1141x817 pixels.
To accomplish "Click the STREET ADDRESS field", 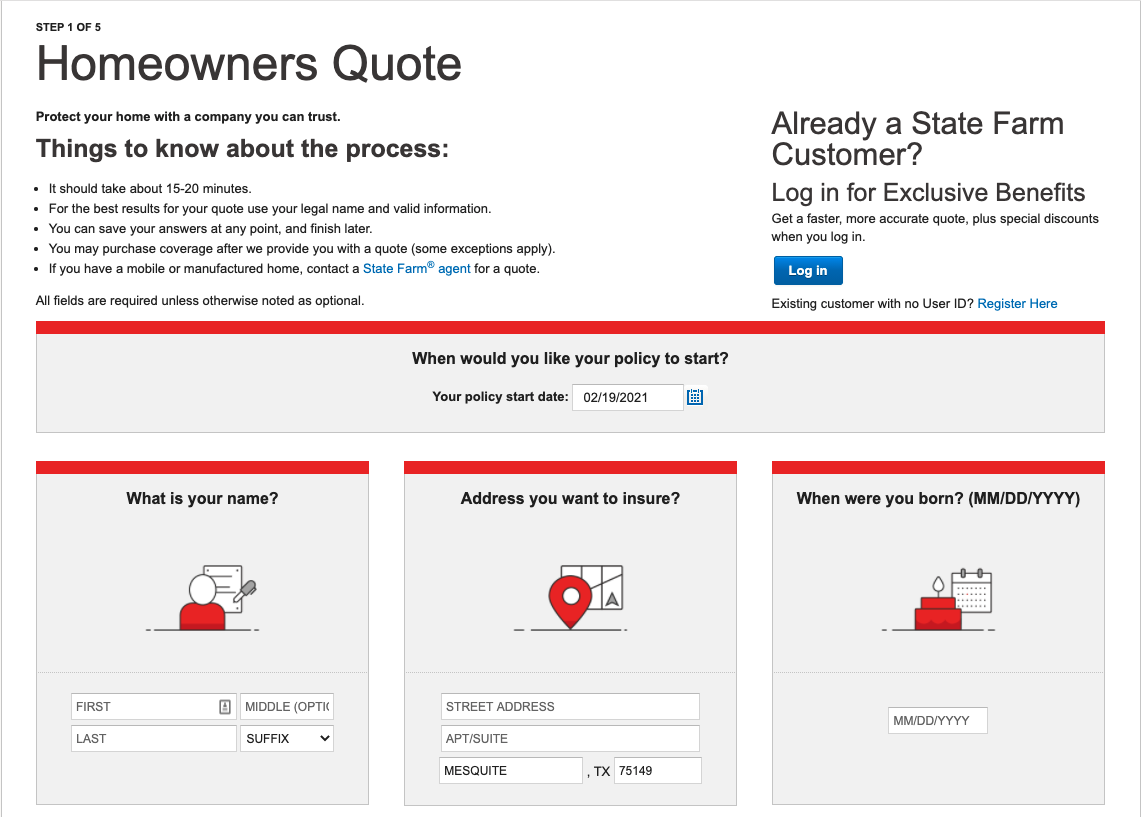I will (569, 706).
